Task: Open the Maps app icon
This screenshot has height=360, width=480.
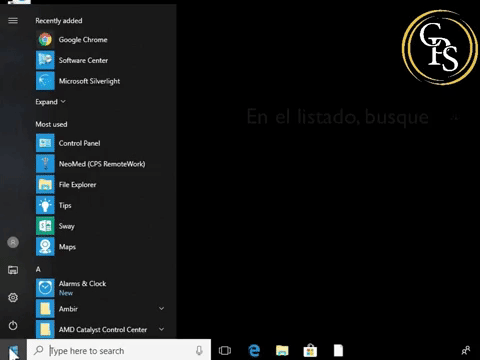Action: point(45,247)
